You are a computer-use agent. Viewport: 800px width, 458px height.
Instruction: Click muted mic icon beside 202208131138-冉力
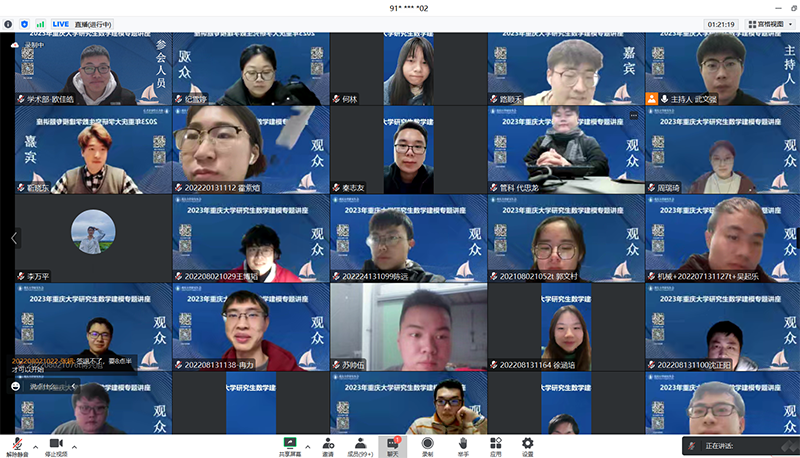pos(179,365)
